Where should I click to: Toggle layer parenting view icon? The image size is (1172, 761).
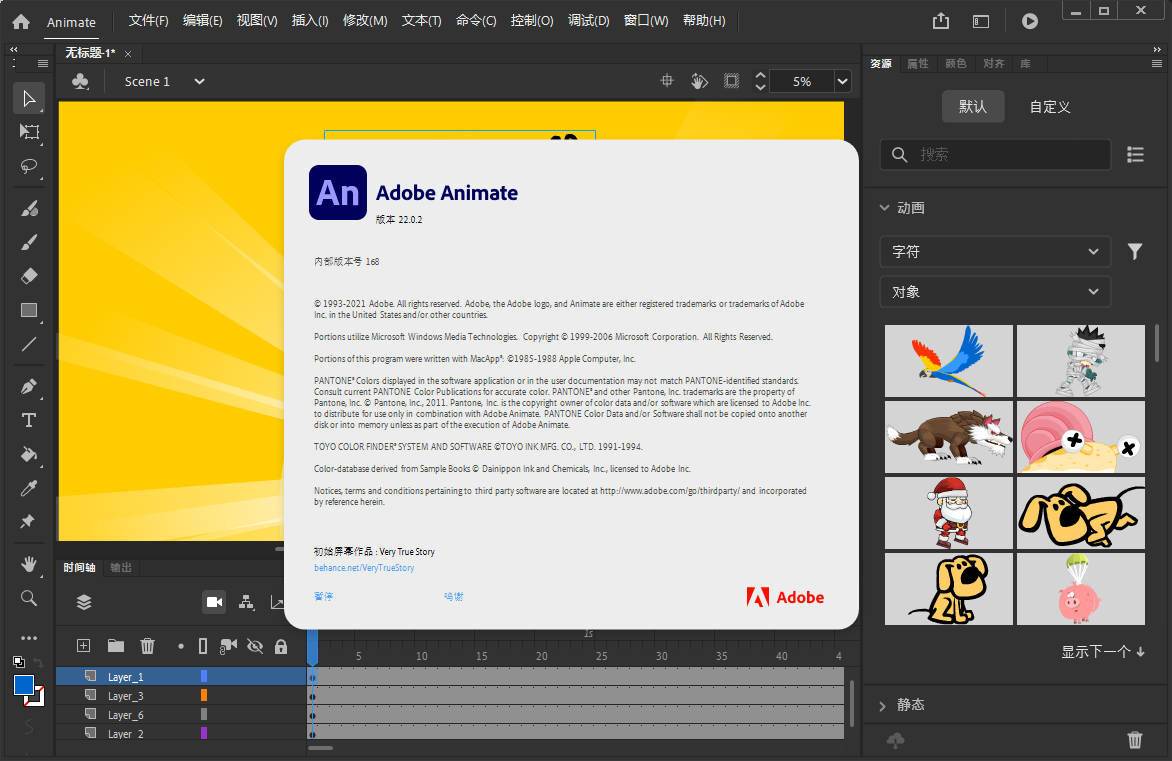pyautogui.click(x=246, y=602)
